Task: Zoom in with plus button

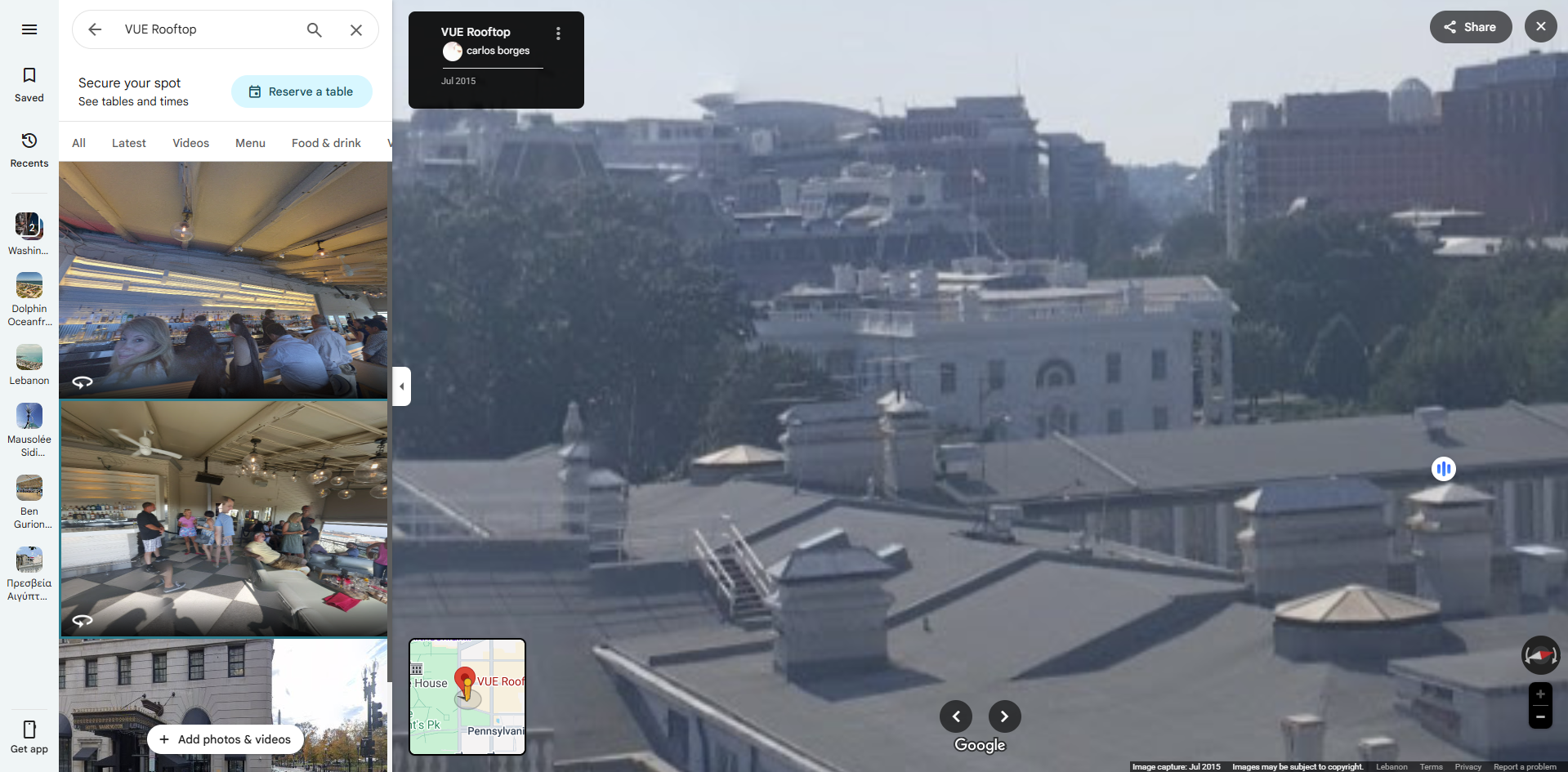Action: click(1540, 694)
